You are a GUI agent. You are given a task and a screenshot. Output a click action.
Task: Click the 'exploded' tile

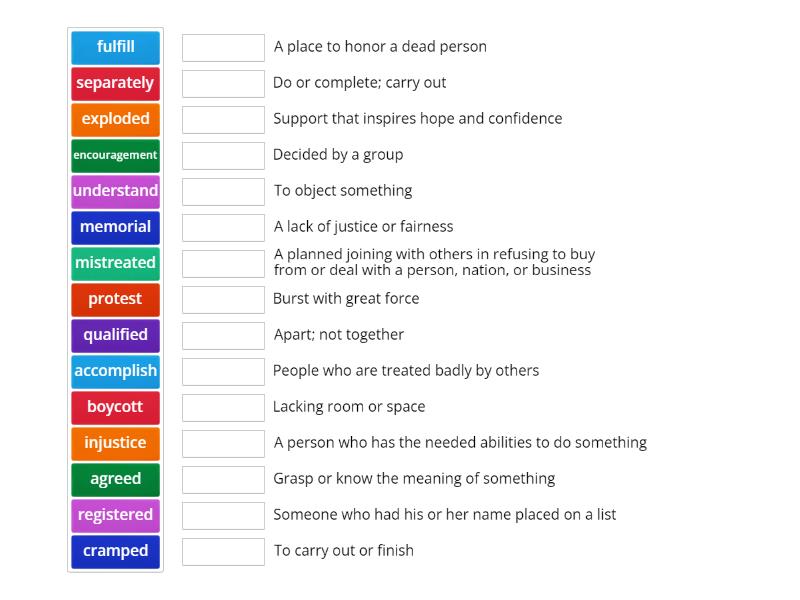115,119
